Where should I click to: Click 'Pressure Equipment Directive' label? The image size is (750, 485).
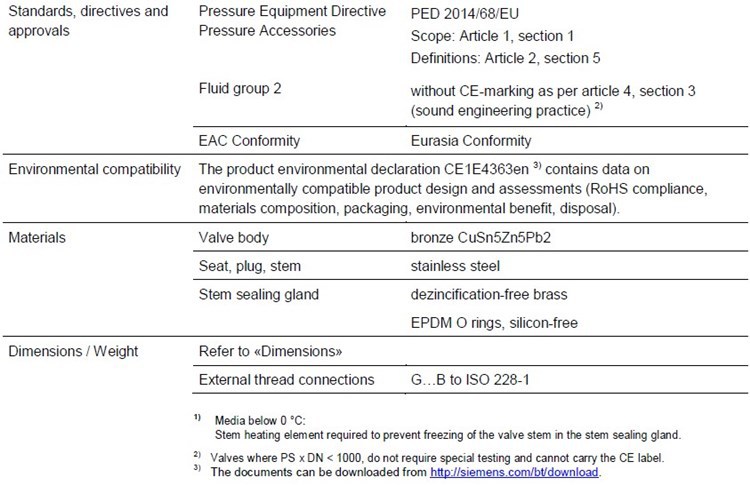coord(292,11)
